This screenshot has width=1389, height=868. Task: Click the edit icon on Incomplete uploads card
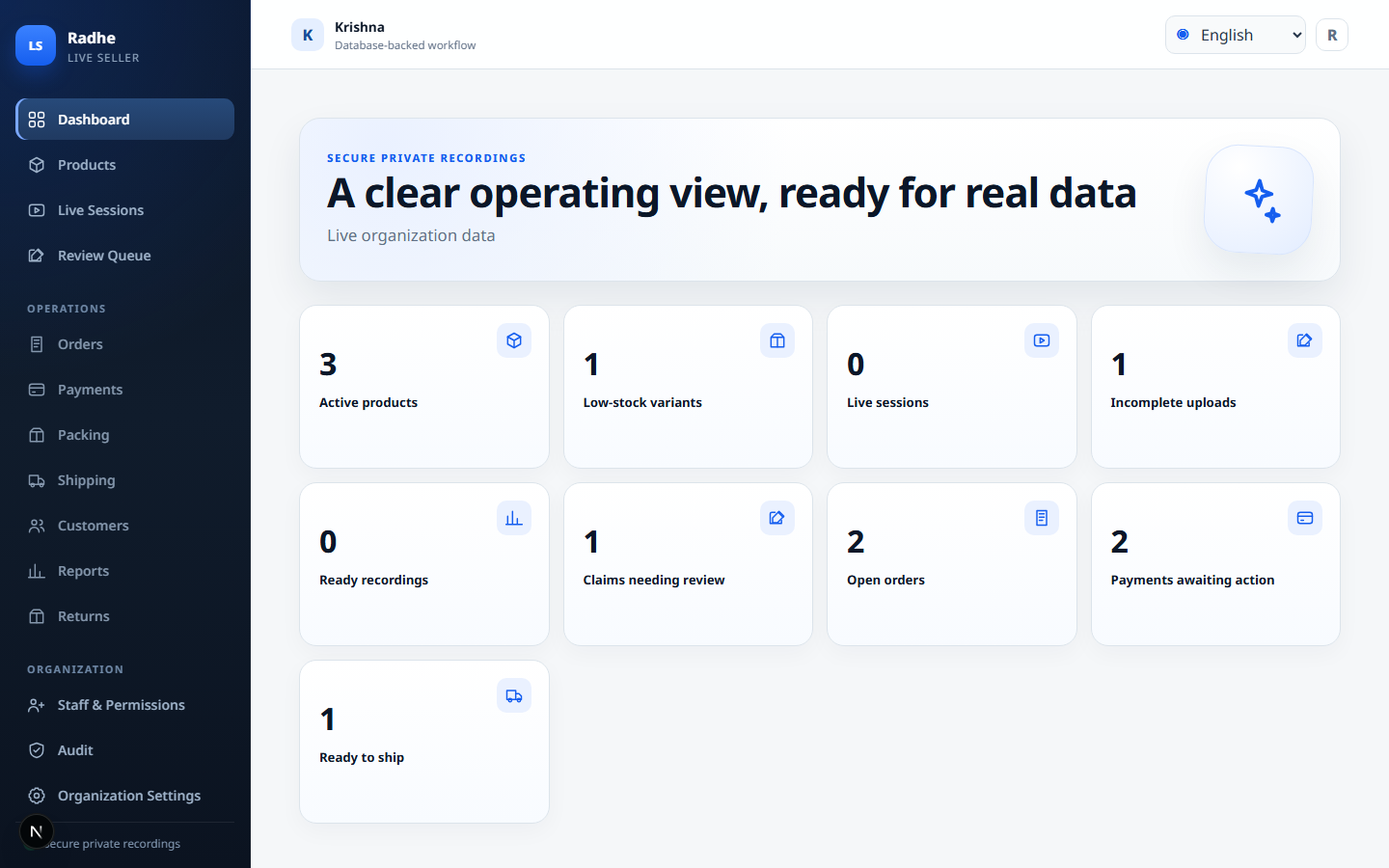click(1305, 340)
